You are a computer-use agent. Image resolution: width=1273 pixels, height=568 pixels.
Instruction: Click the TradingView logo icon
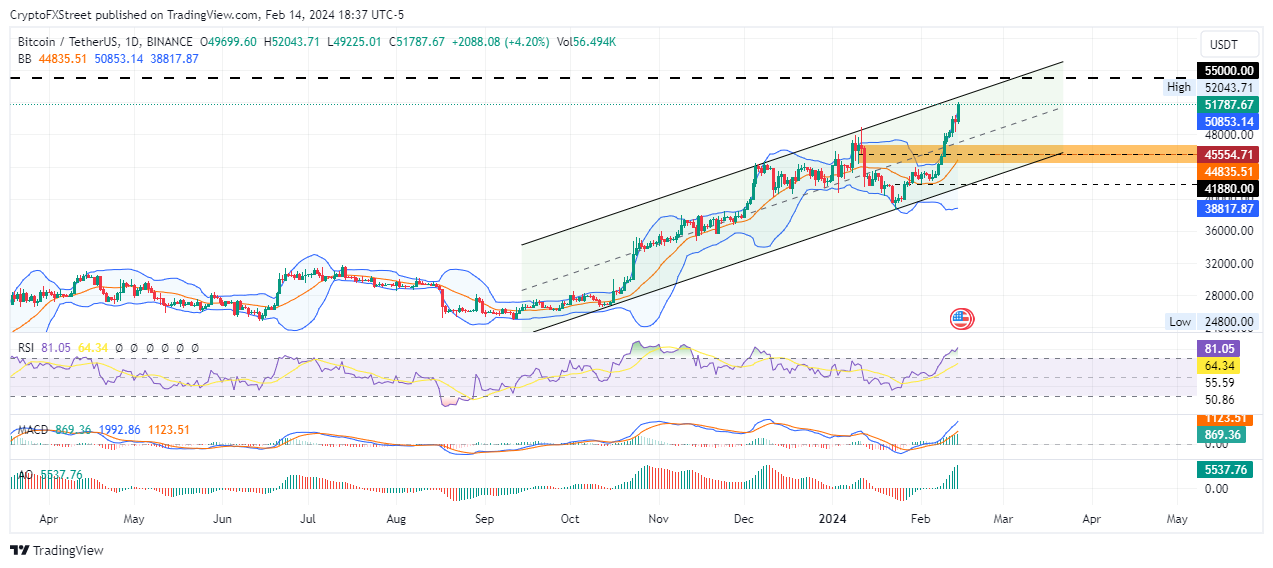click(20, 550)
